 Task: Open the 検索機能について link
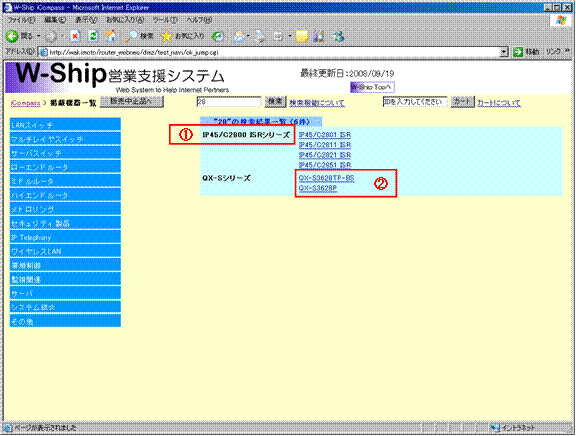click(317, 103)
